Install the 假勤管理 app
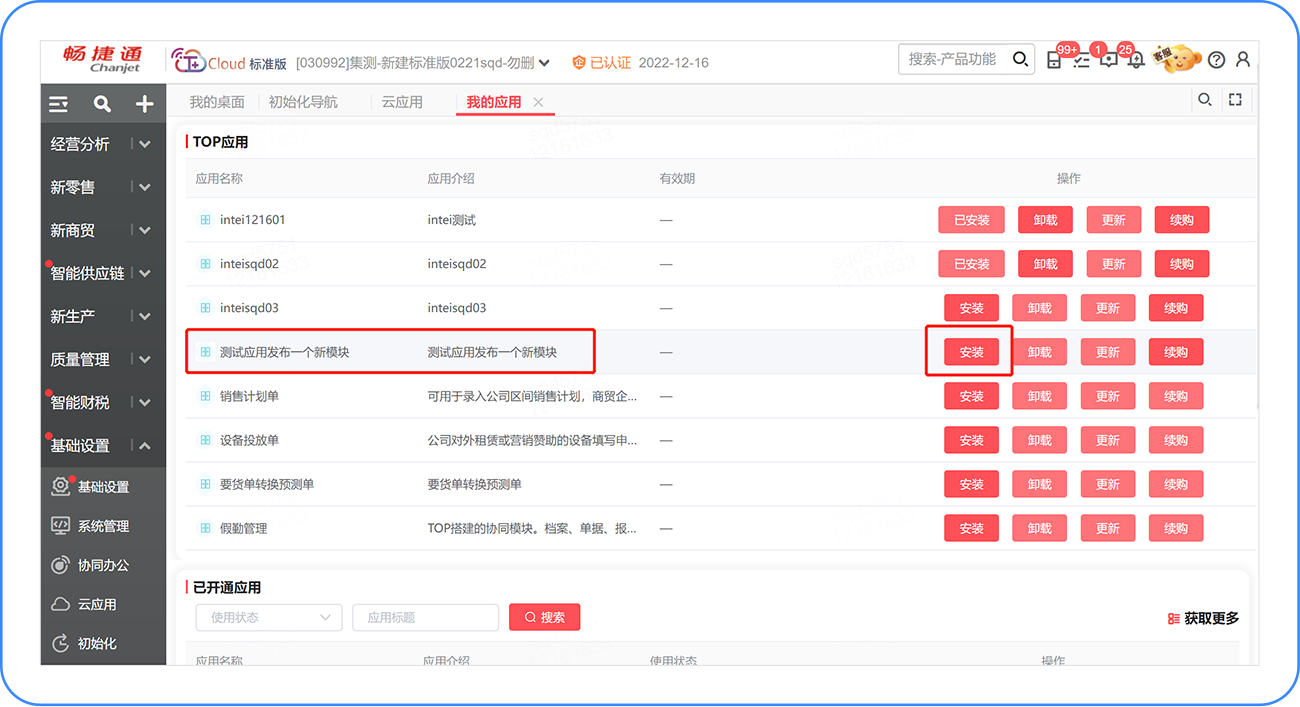This screenshot has width=1300, height=707. coord(971,528)
